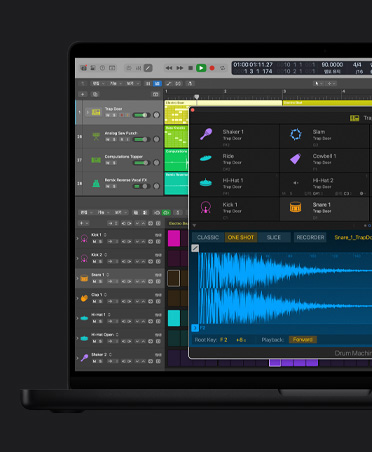Click the Trap Door track icon
The width and height of the screenshot is (372, 452).
(96, 112)
